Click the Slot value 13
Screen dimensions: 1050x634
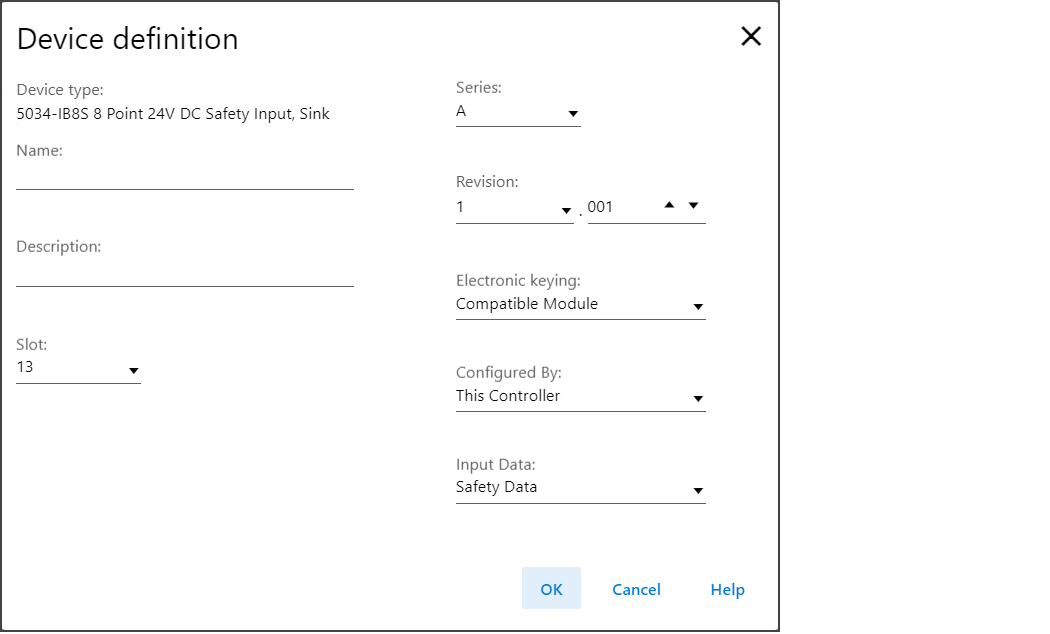pos(25,367)
